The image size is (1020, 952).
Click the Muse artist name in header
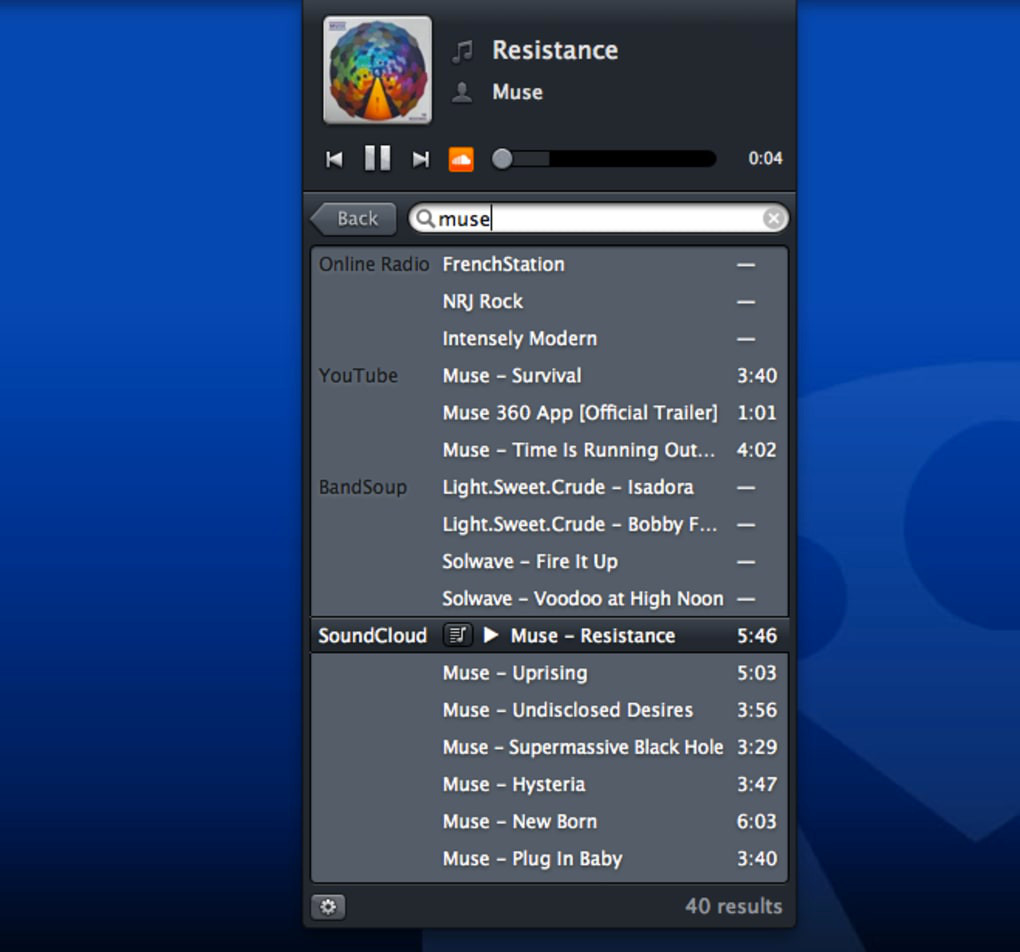coord(517,92)
